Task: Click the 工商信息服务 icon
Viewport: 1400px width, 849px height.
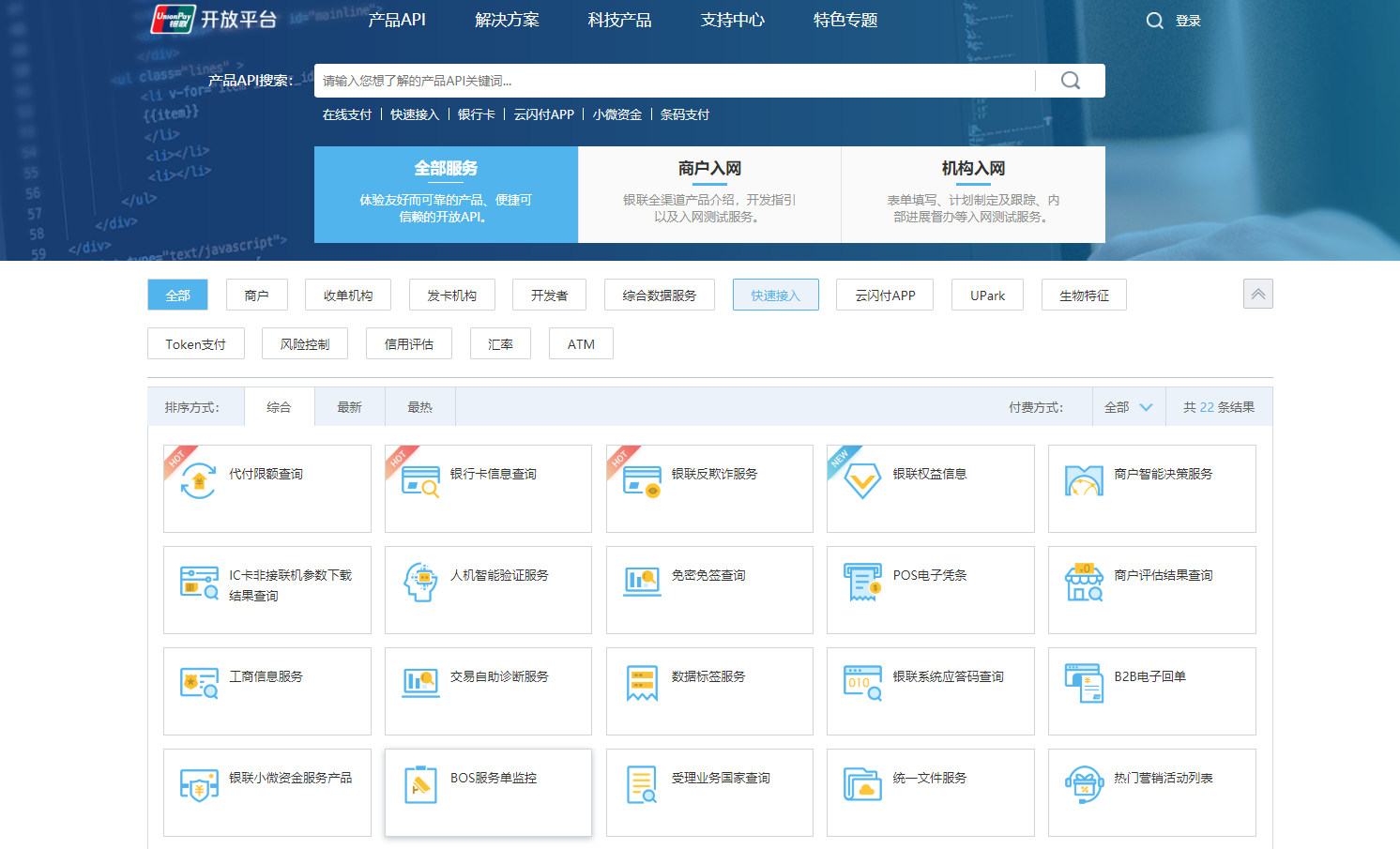Action: point(199,684)
